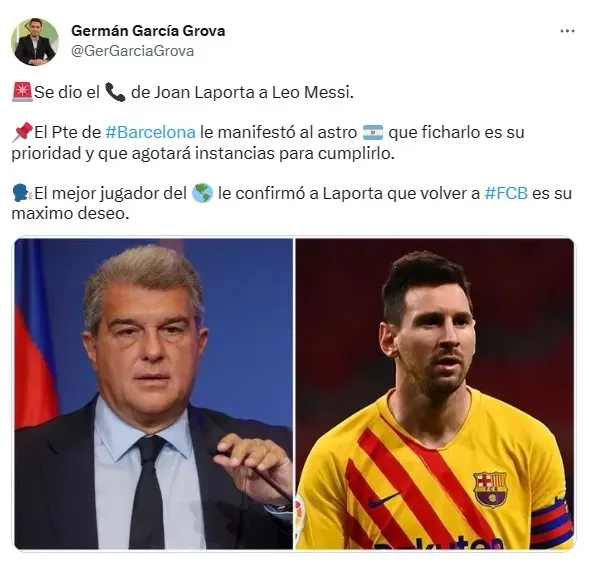Open the #FCB hashtag
The height and width of the screenshot is (567, 589).
click(x=506, y=194)
